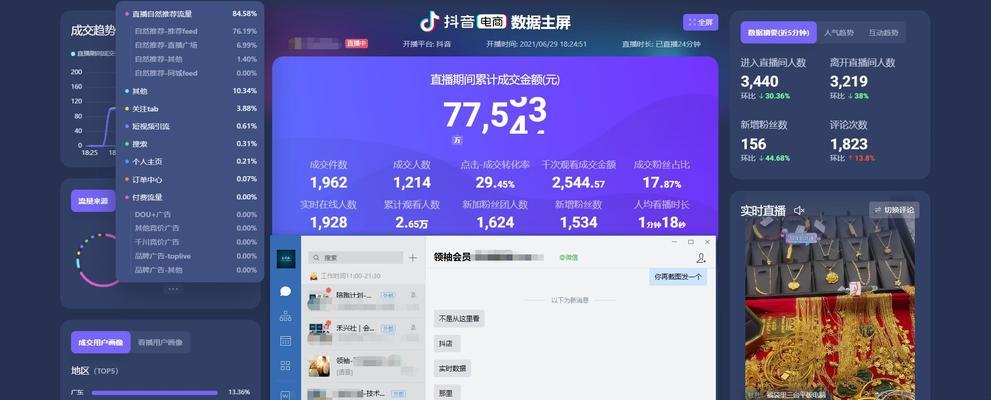Image resolution: width=991 pixels, height=400 pixels.
Task: Click the profile avatar in chat sidebar
Action: point(286,259)
